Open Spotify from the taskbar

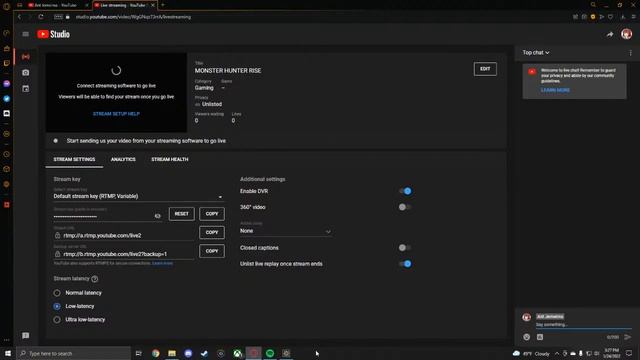click(270, 353)
